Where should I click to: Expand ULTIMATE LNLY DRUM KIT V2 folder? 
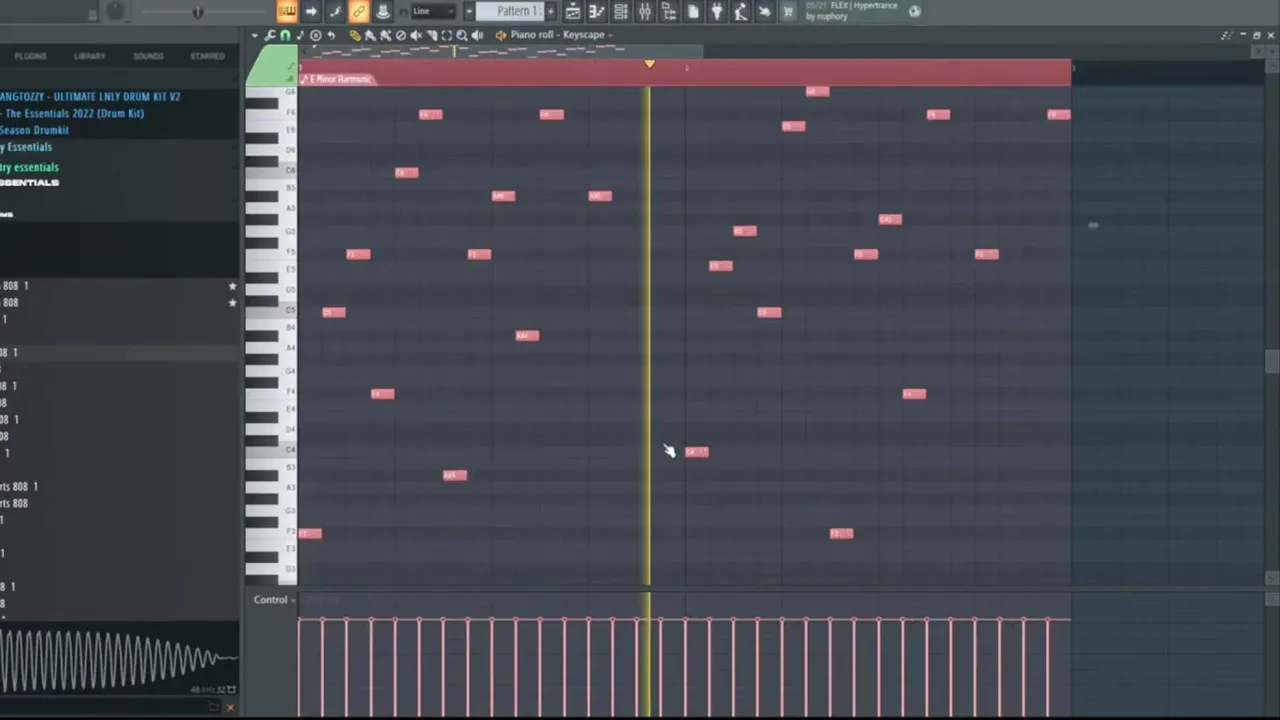[90, 96]
